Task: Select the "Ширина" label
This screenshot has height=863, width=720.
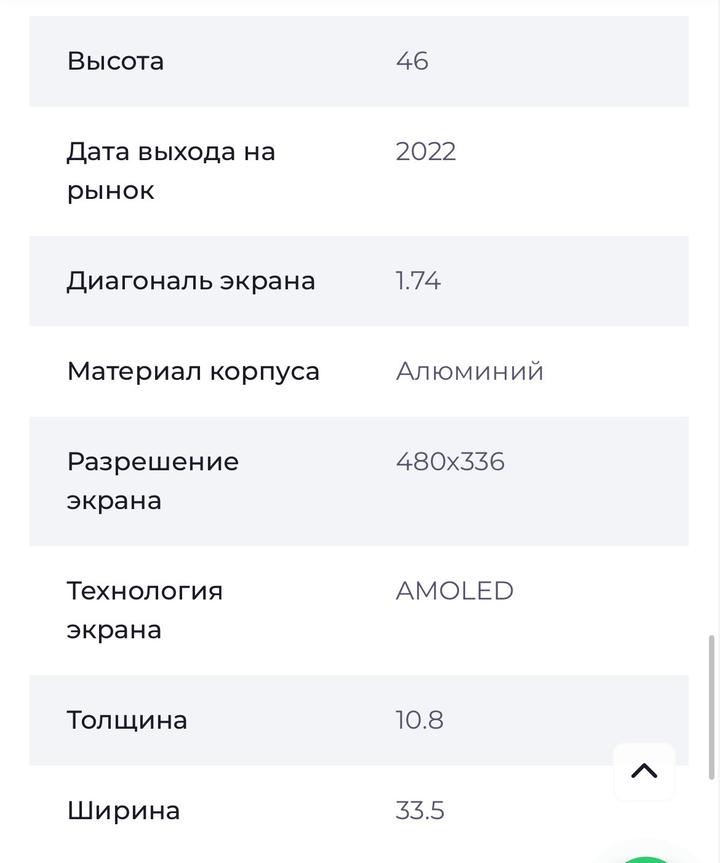Action: click(x=123, y=810)
